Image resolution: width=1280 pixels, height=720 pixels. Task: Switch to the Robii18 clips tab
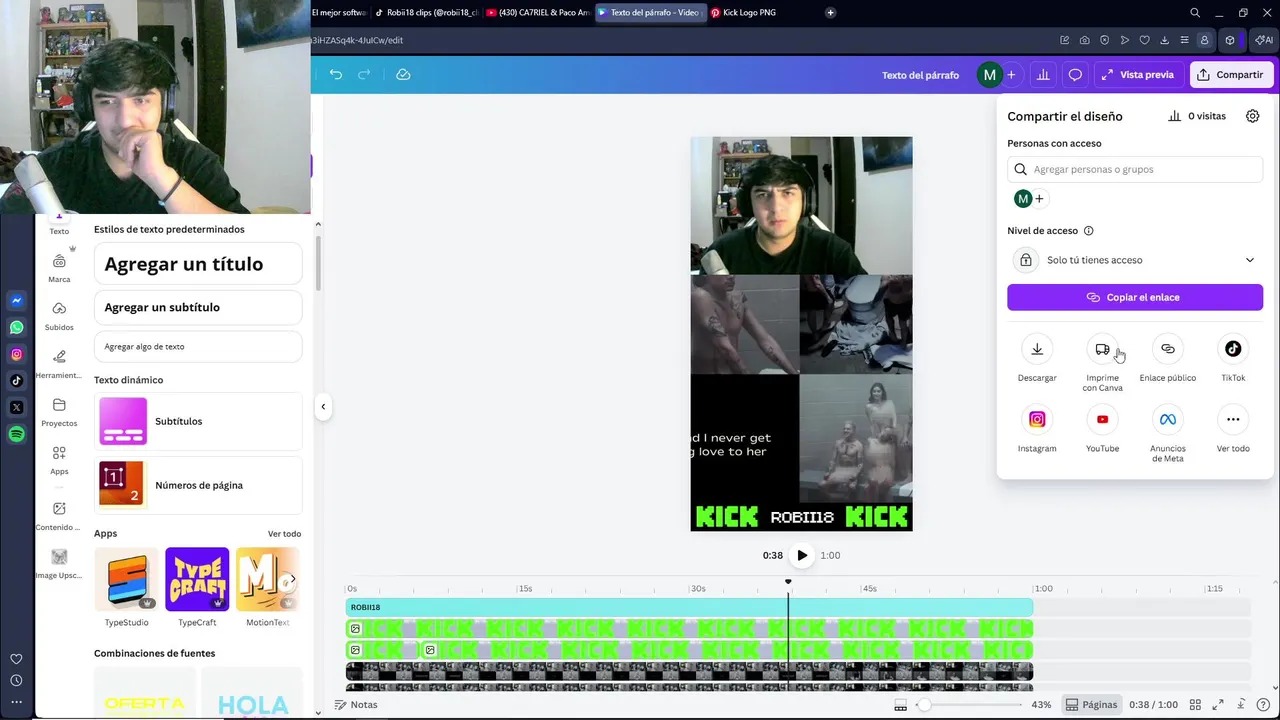point(427,13)
